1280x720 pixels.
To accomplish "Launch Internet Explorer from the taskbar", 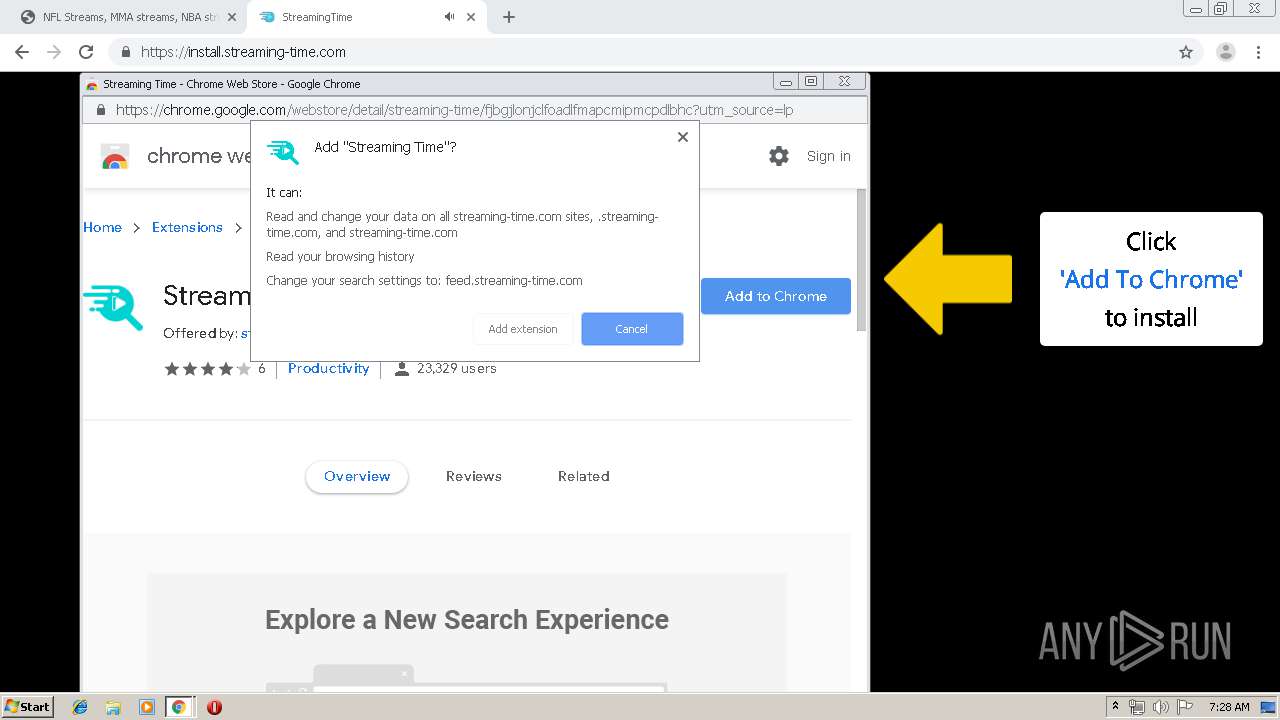I will pyautogui.click(x=80, y=707).
